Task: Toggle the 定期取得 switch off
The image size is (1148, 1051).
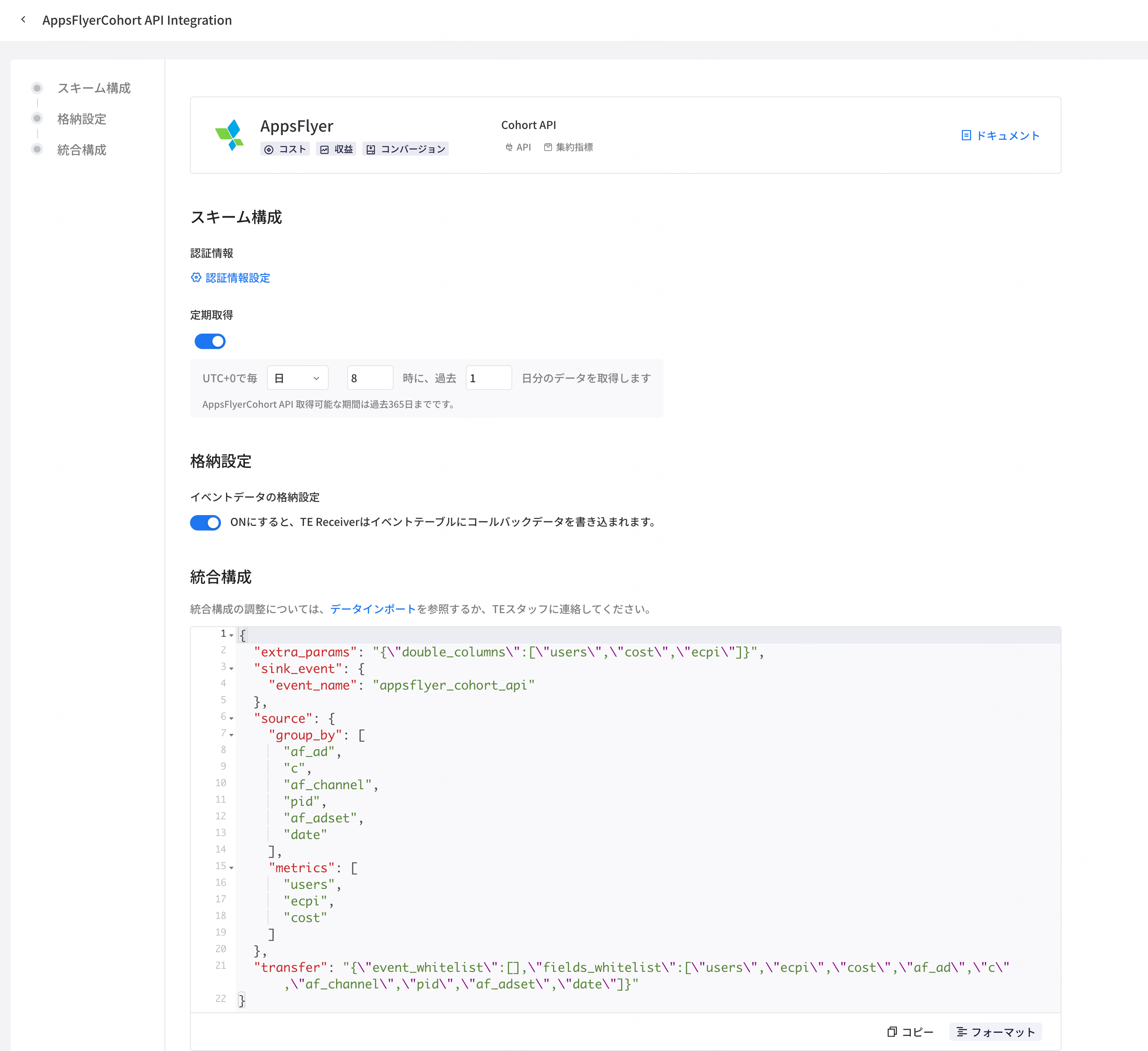Action: coord(210,341)
